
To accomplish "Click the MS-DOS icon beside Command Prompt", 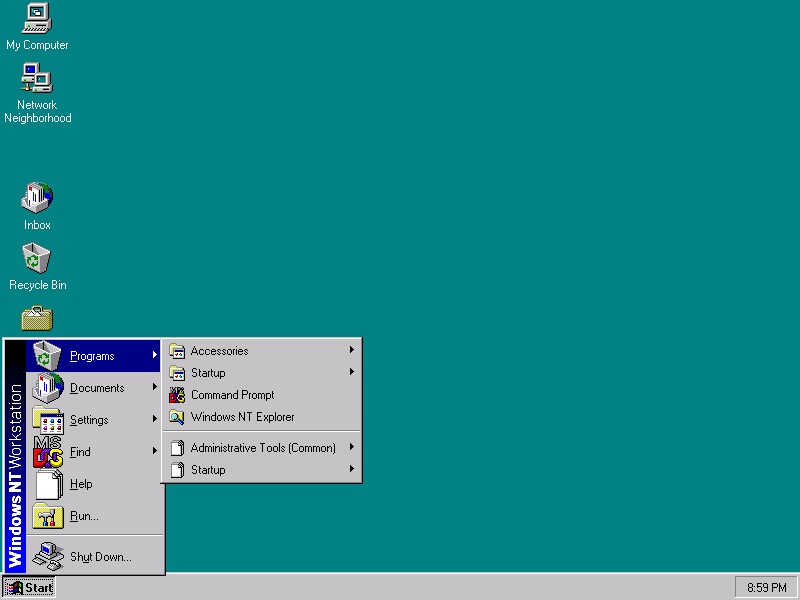I will click(177, 395).
